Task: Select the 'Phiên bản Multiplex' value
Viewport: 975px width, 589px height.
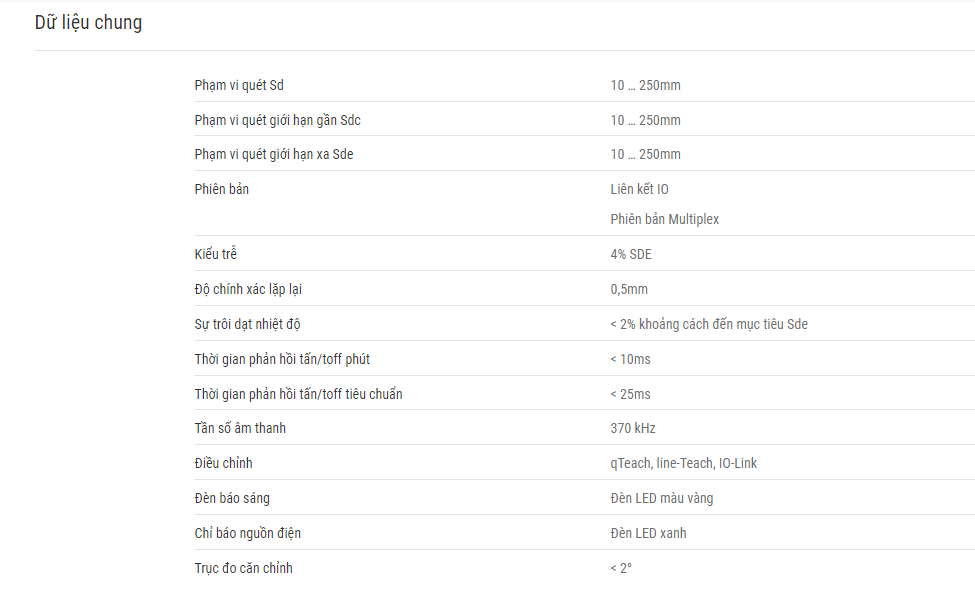Action: click(x=664, y=219)
